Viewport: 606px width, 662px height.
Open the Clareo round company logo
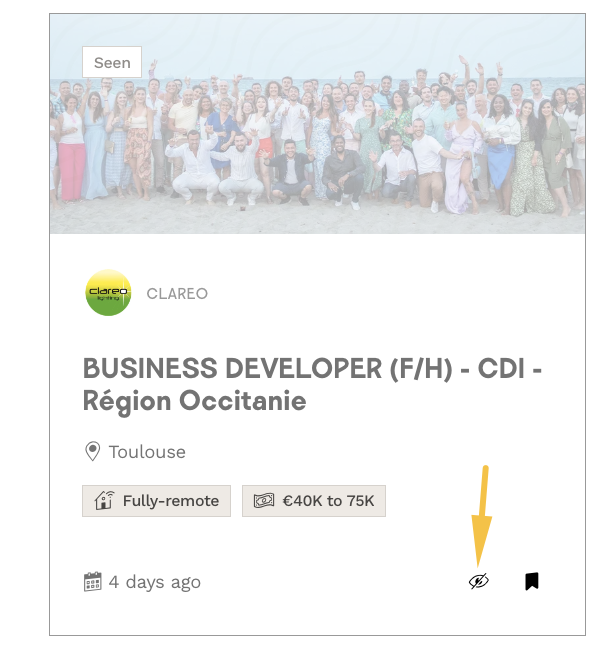click(108, 293)
